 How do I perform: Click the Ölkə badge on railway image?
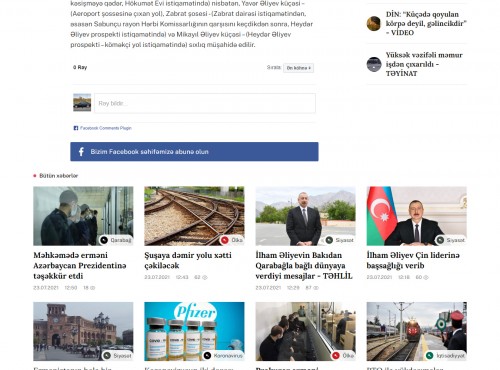click(x=232, y=240)
